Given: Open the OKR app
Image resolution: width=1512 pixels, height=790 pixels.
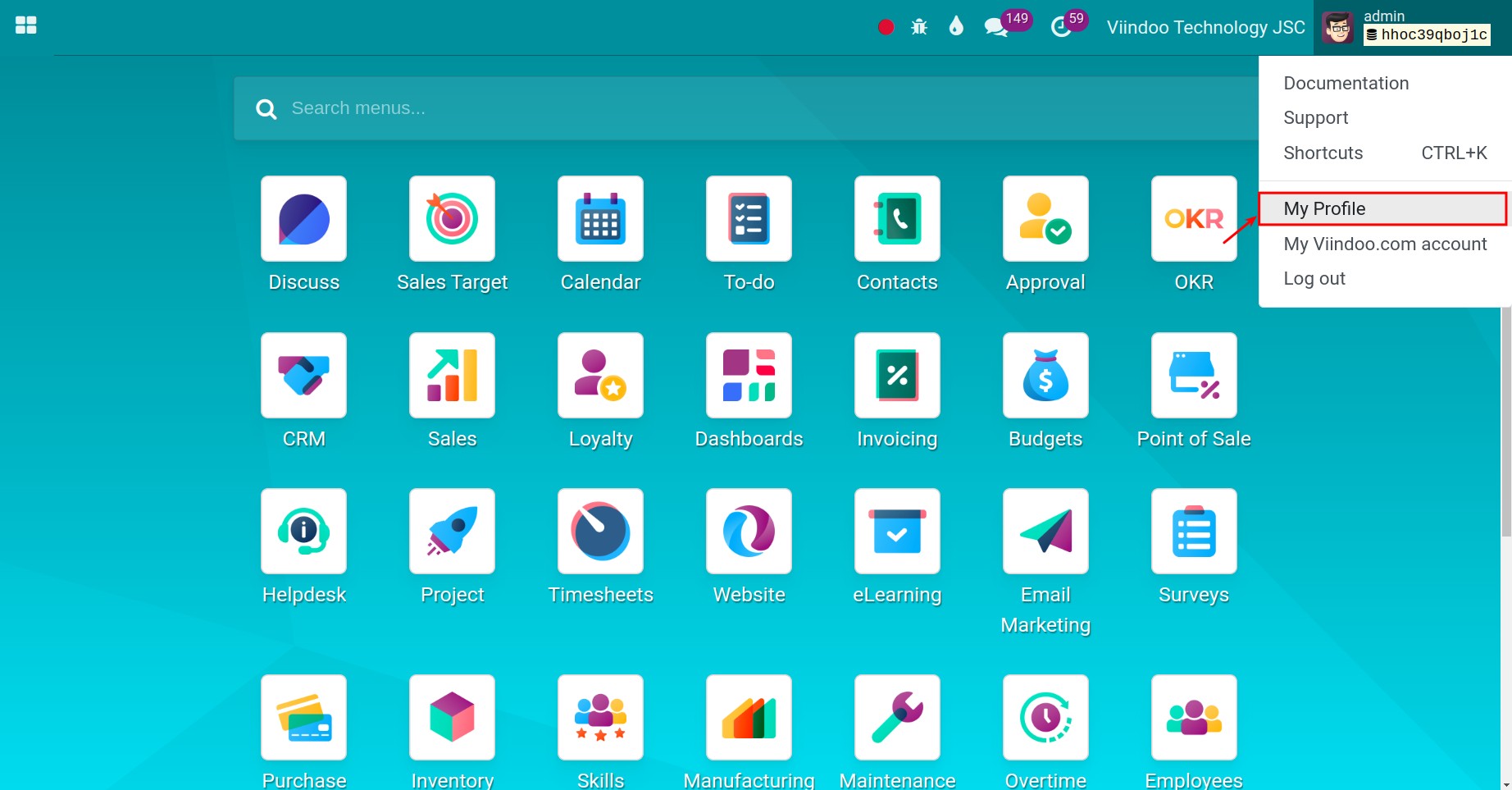Looking at the screenshot, I should 1194,219.
